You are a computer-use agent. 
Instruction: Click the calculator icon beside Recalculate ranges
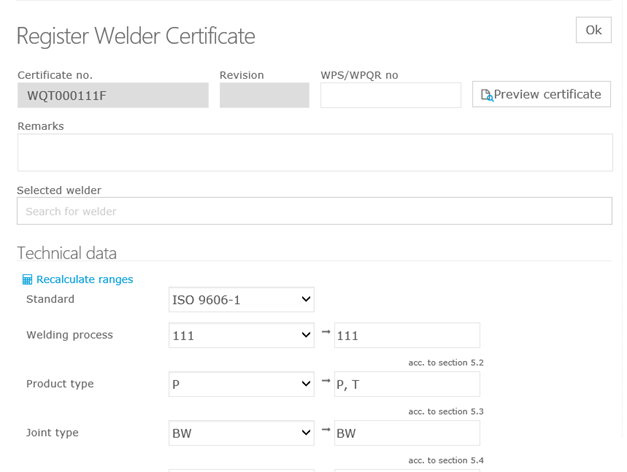(27, 280)
